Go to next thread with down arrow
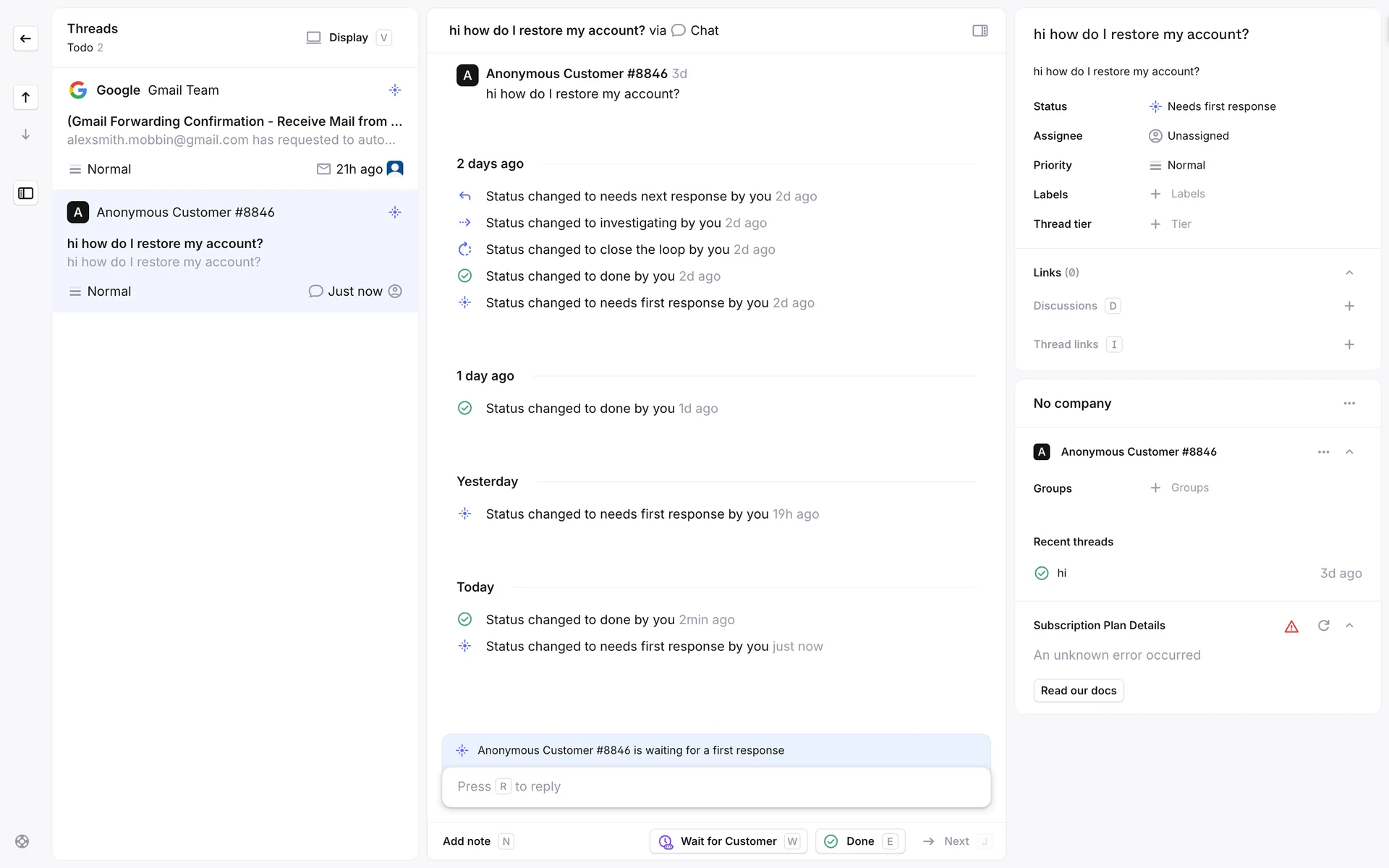Viewport: 1389px width, 868px height. [25, 135]
